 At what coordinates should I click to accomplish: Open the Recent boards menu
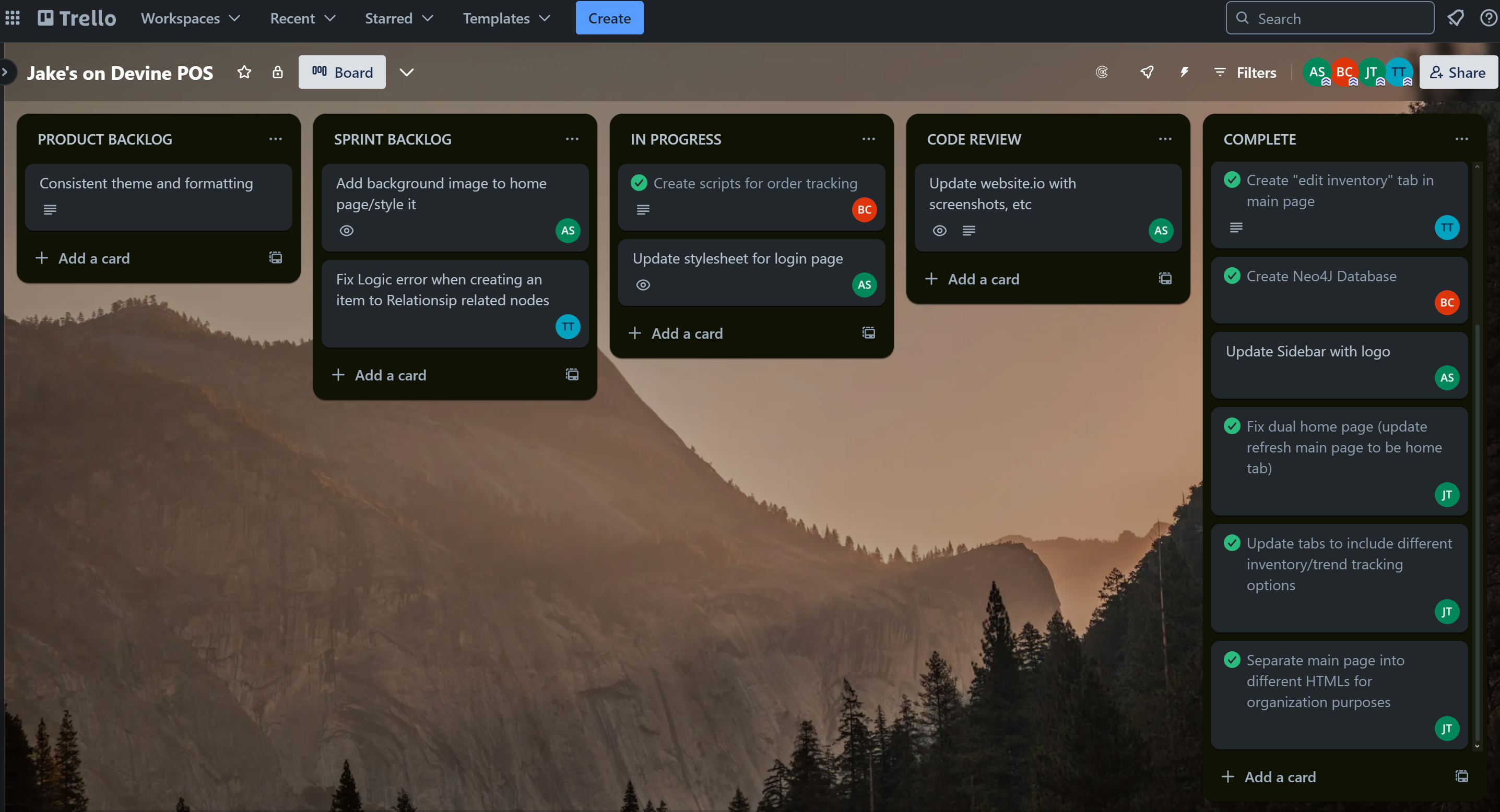302,18
